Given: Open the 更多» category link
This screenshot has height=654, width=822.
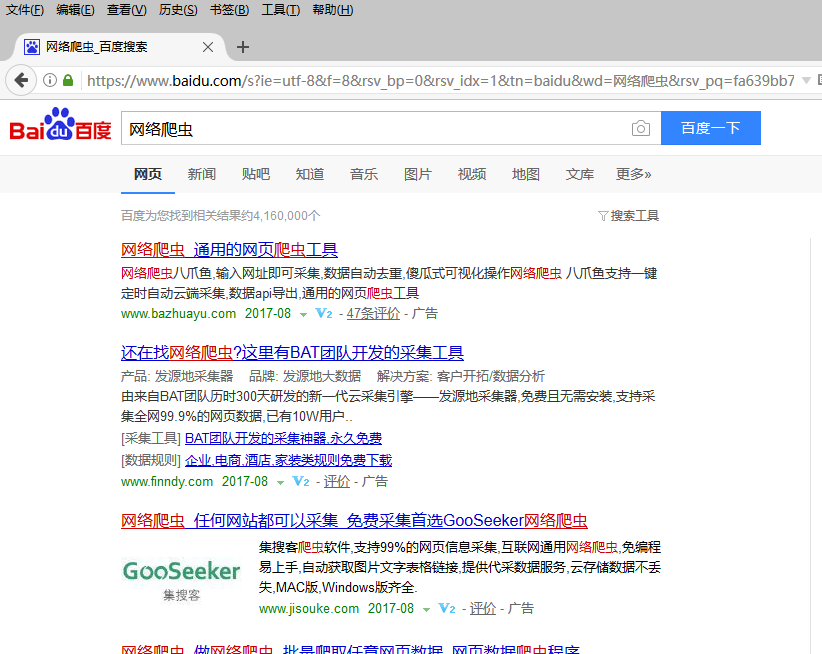Looking at the screenshot, I should 633,174.
